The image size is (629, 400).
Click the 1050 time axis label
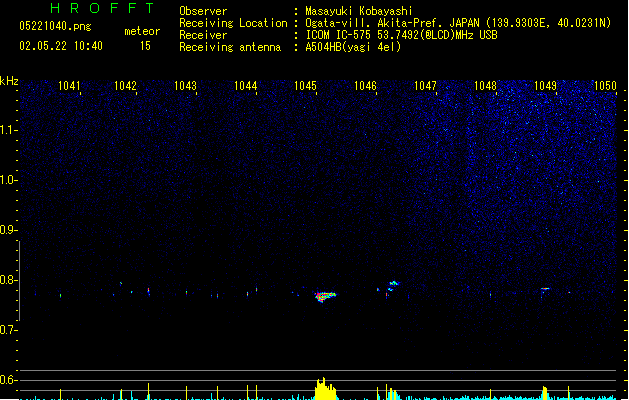tap(605, 86)
